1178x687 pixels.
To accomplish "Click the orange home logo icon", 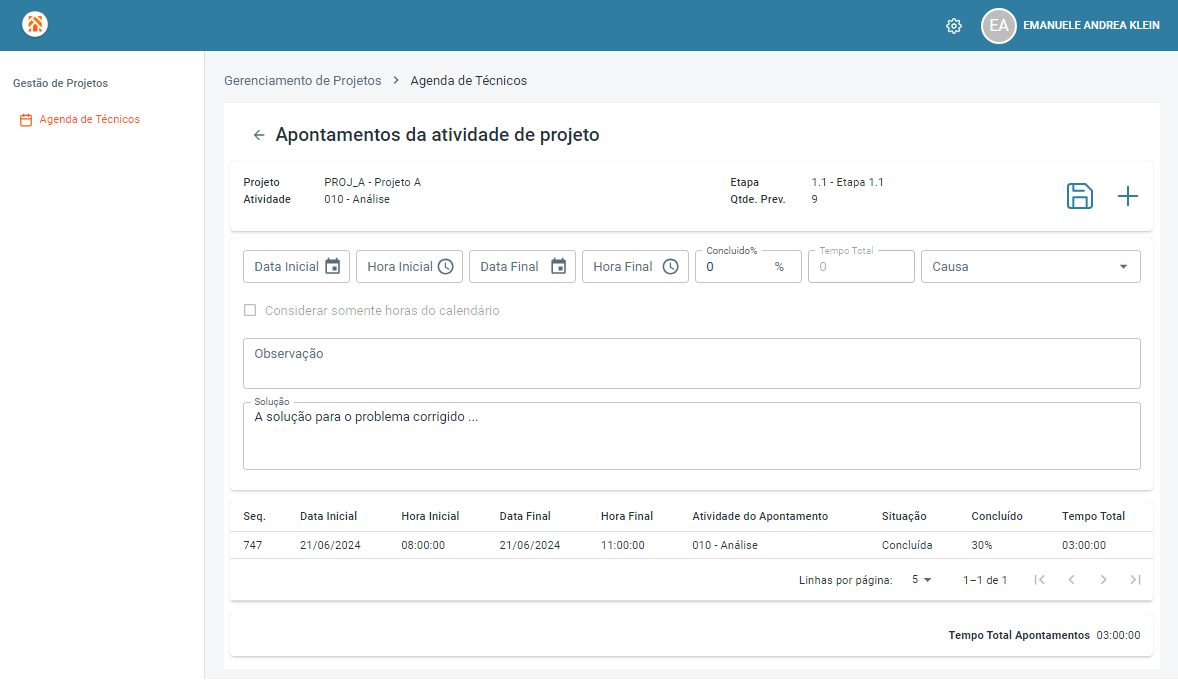I will [x=35, y=24].
